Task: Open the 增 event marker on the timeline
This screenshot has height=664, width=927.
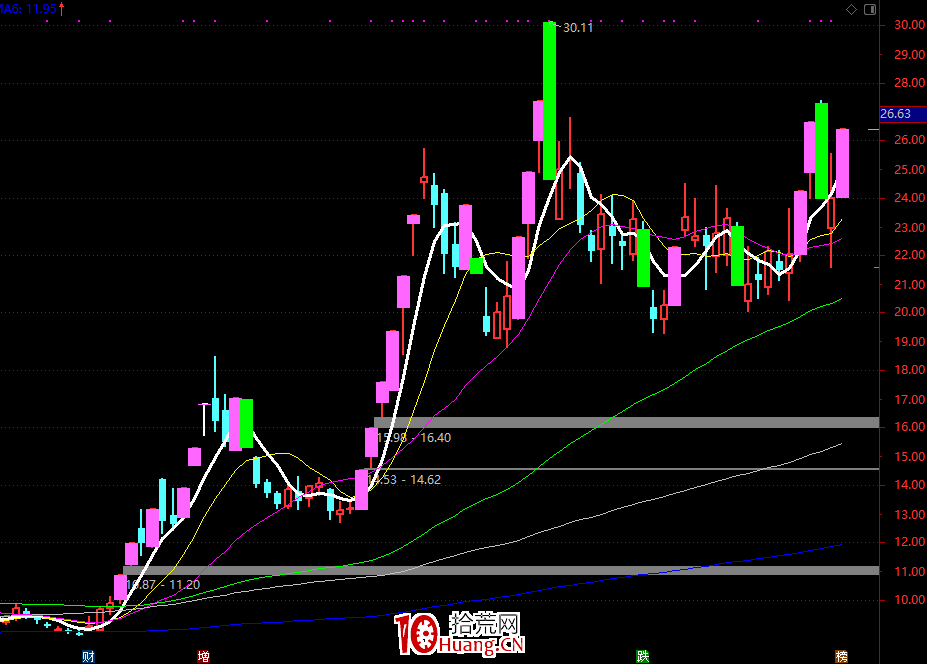Action: point(204,656)
